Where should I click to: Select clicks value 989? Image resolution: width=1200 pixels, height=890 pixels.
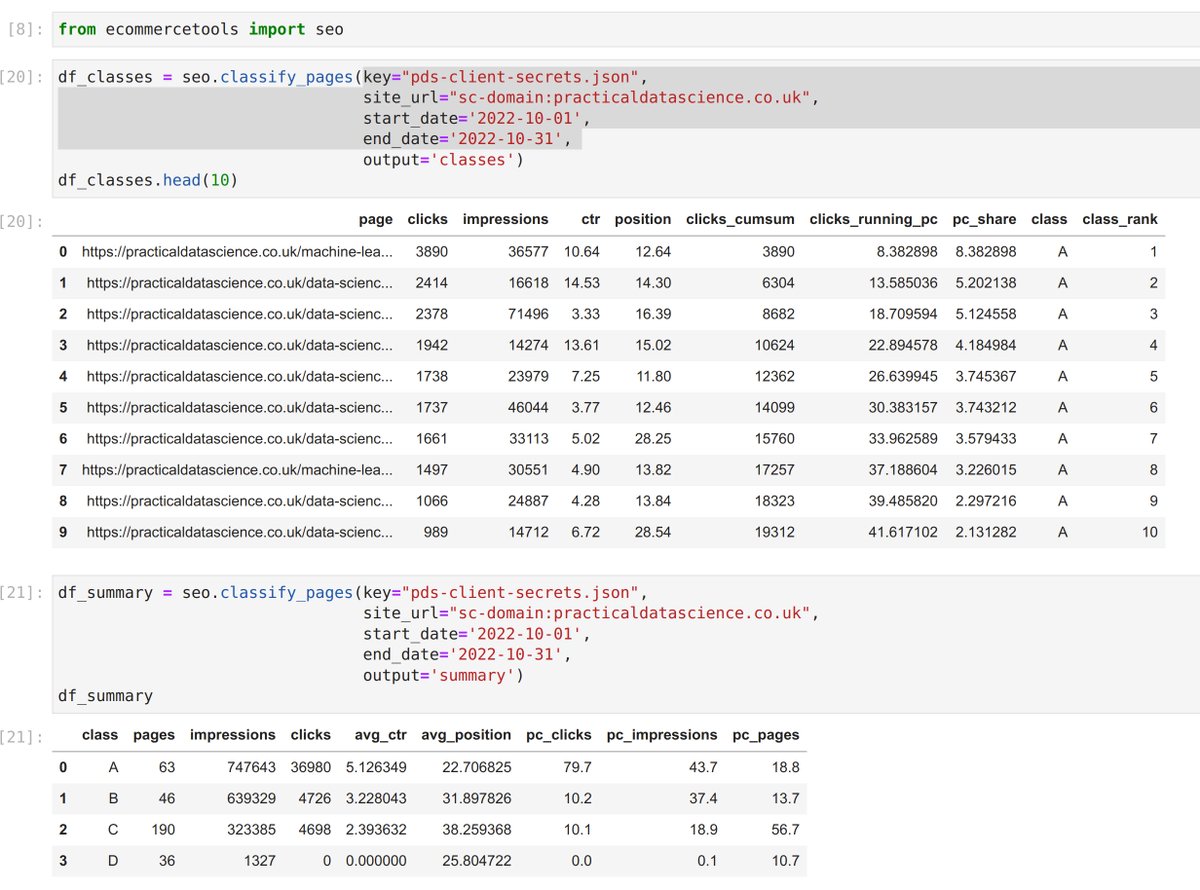(435, 531)
